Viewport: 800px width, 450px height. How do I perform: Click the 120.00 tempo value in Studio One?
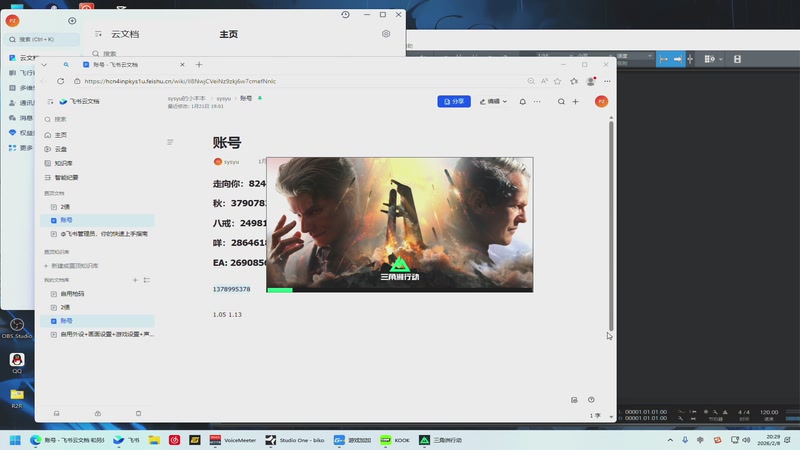click(769, 412)
